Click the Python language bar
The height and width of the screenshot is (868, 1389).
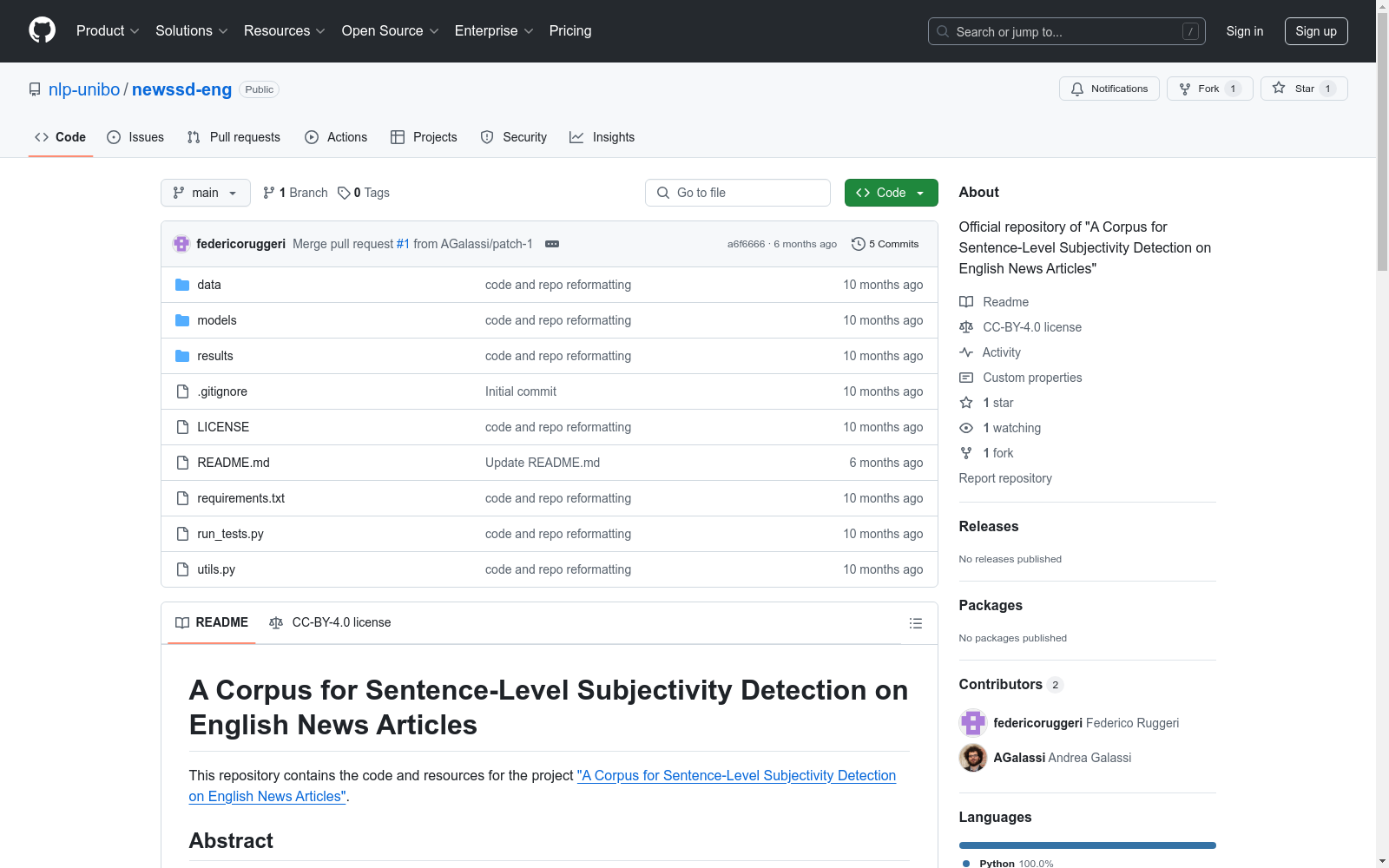1088,845
